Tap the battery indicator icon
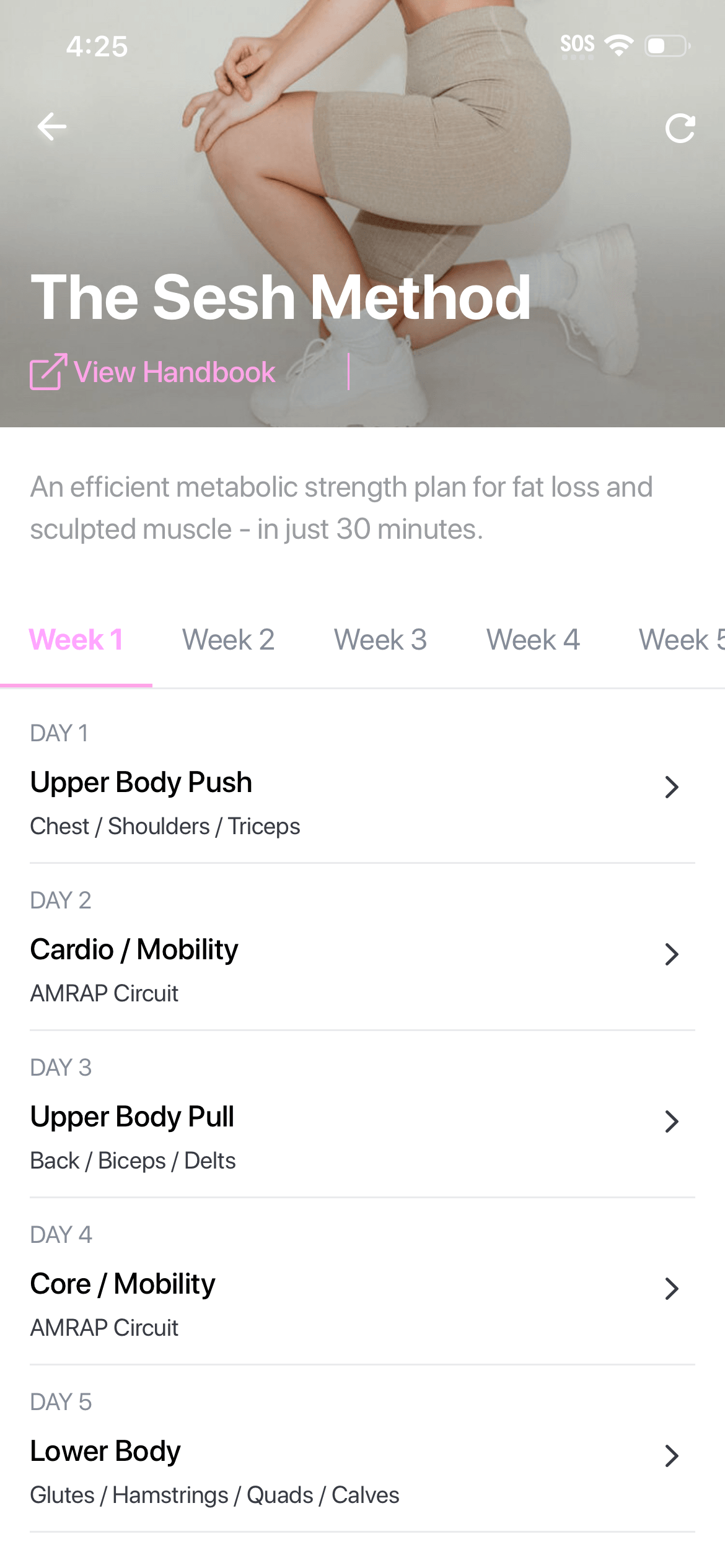Screen dimensions: 725x1568 click(x=667, y=46)
